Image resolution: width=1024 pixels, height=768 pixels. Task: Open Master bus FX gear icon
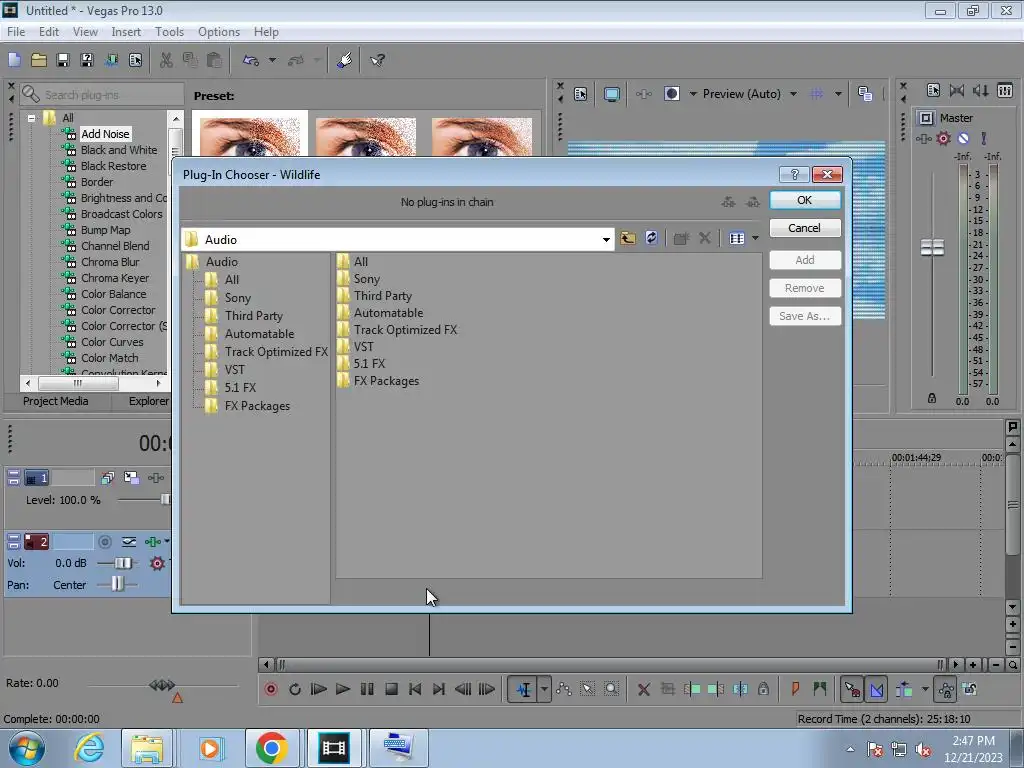[x=943, y=138]
